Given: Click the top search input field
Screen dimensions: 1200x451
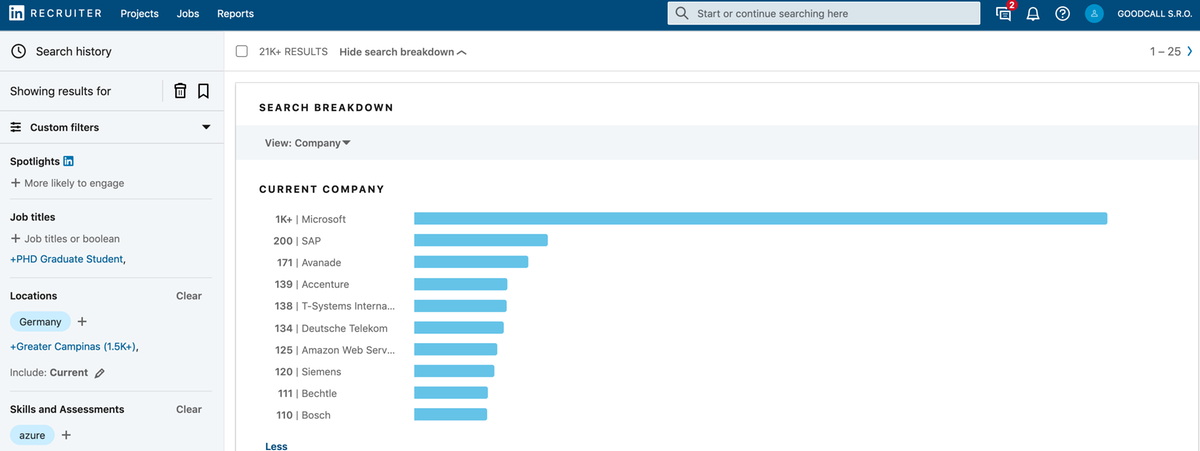Looking at the screenshot, I should pyautogui.click(x=824, y=14).
